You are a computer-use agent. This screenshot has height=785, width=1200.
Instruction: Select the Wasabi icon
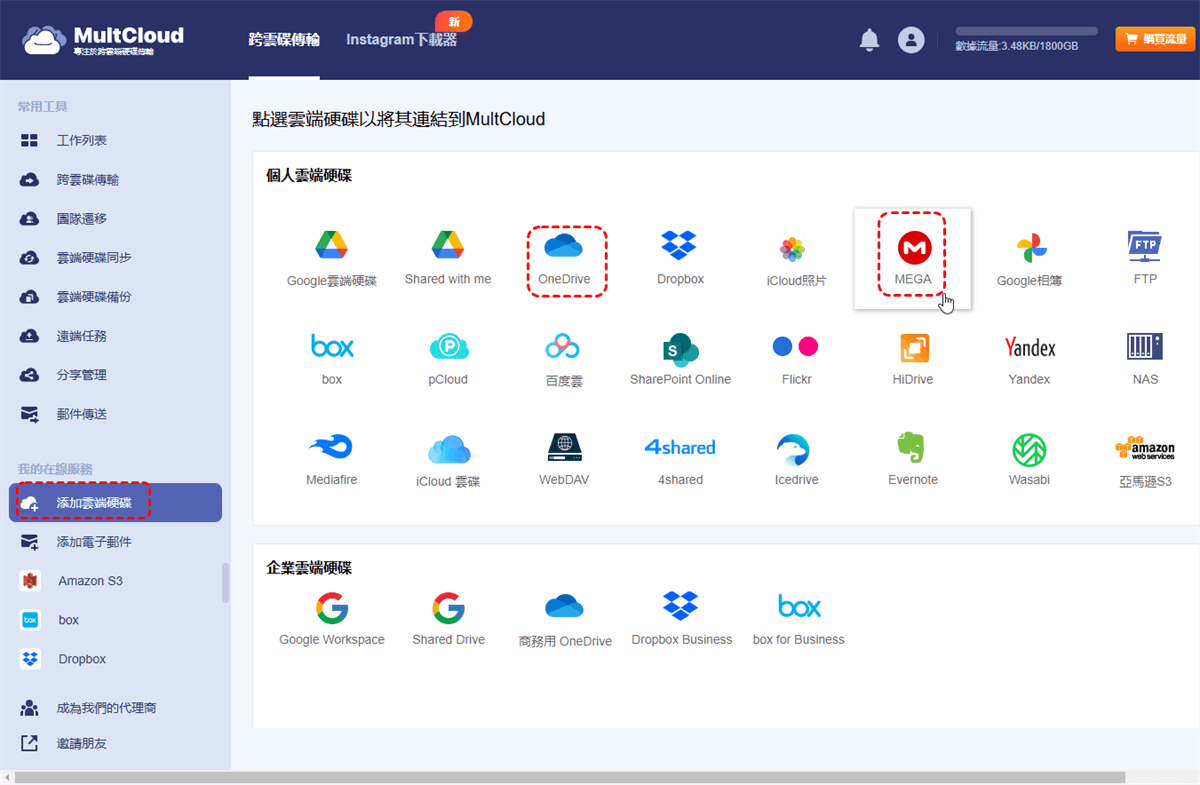[1029, 450]
